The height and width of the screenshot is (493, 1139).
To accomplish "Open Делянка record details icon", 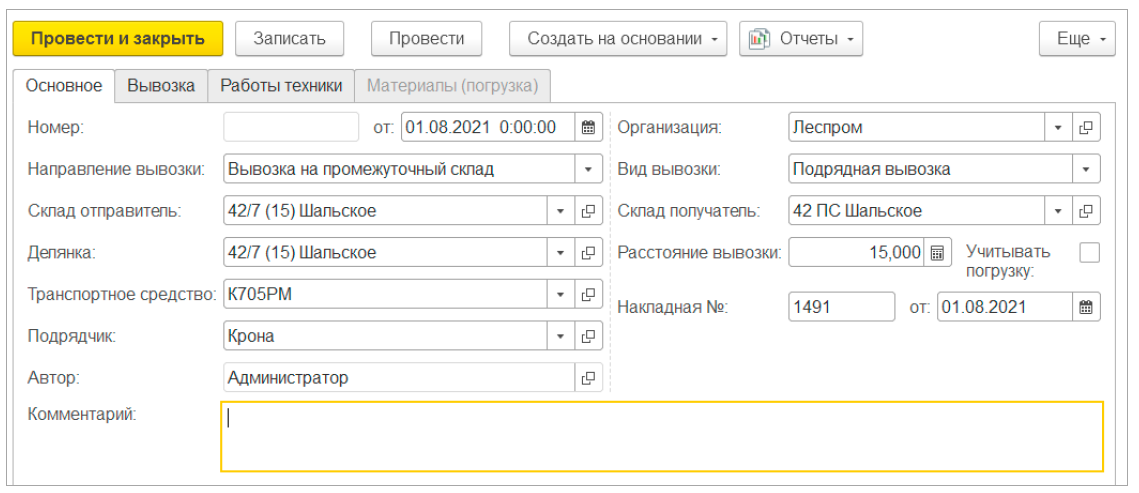I will pos(588,253).
